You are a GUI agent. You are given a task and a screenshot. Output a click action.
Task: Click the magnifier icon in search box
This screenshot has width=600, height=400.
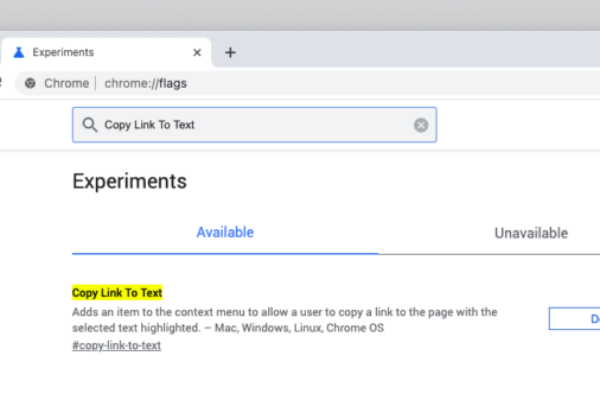(90, 125)
